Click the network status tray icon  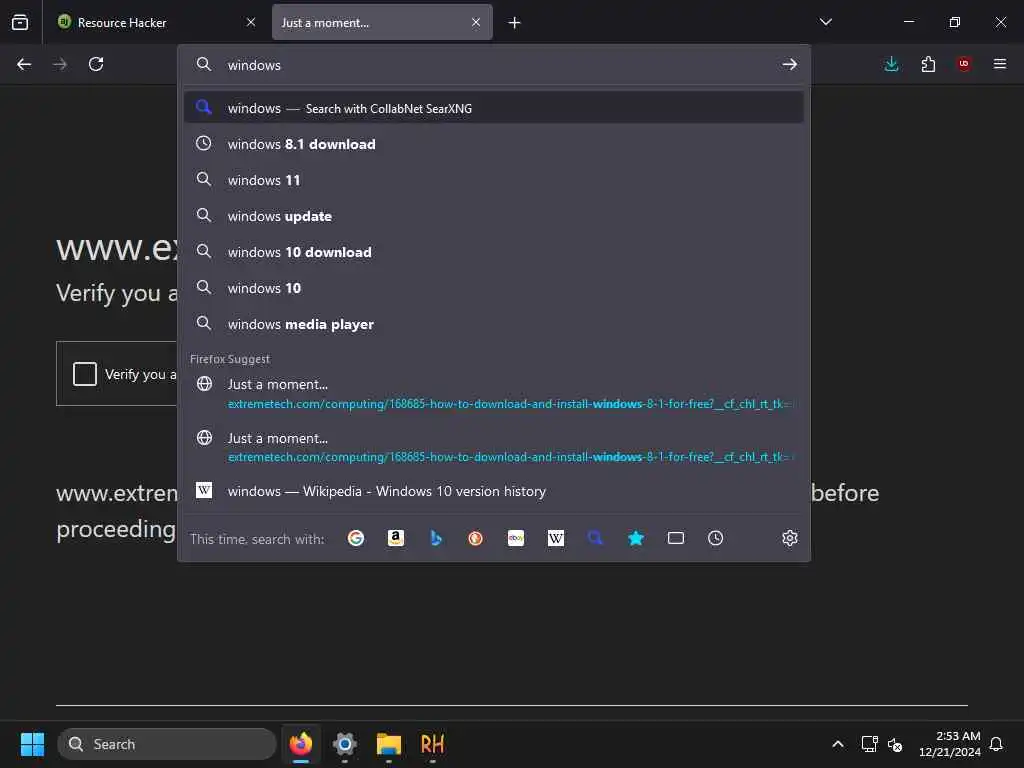[x=869, y=744]
